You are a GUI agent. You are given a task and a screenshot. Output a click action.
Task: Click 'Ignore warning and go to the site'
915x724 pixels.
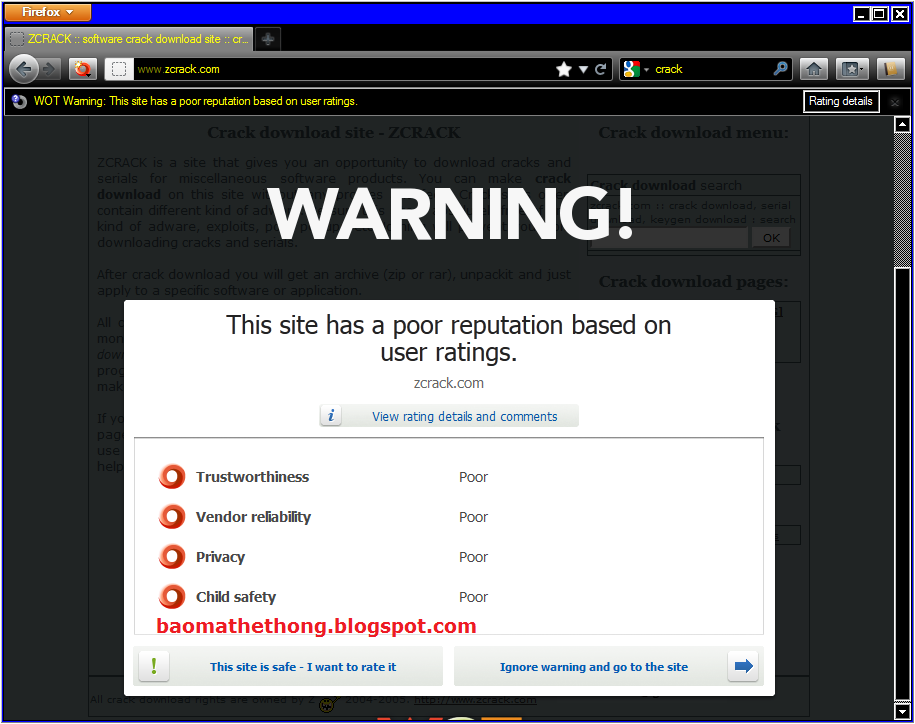[609, 666]
